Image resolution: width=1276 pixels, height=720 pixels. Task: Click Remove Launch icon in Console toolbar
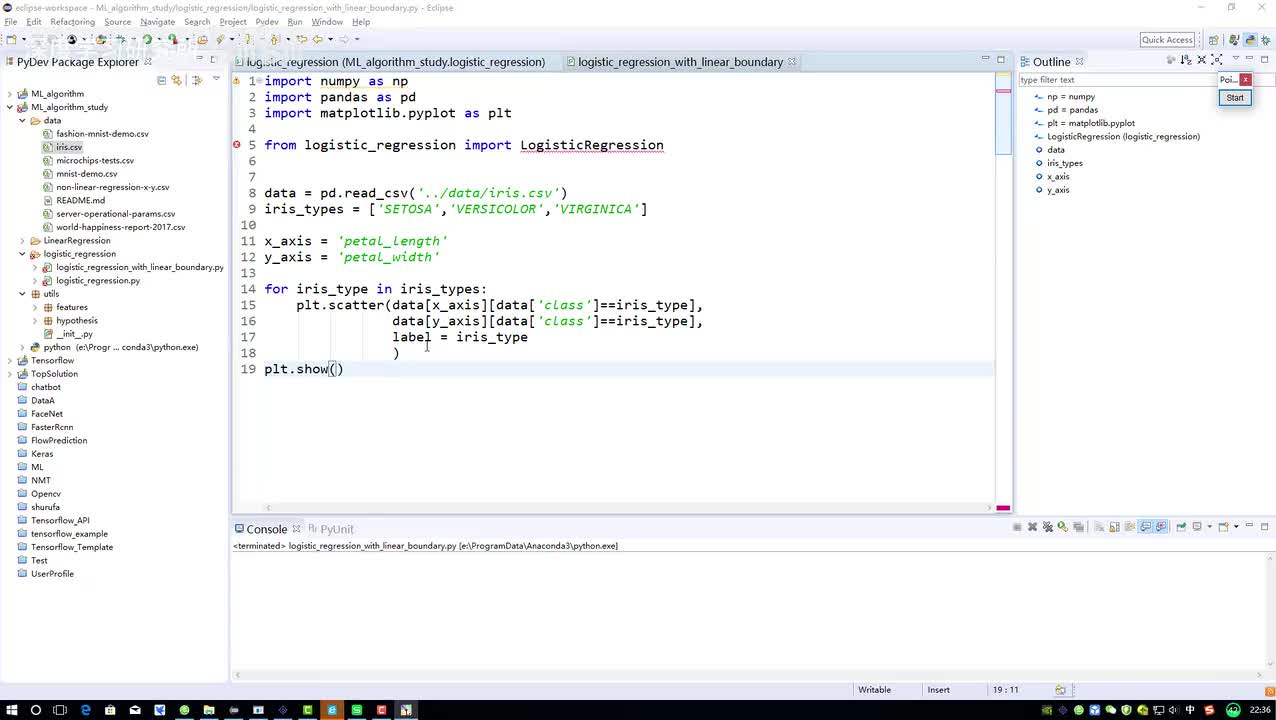(x=1033, y=527)
